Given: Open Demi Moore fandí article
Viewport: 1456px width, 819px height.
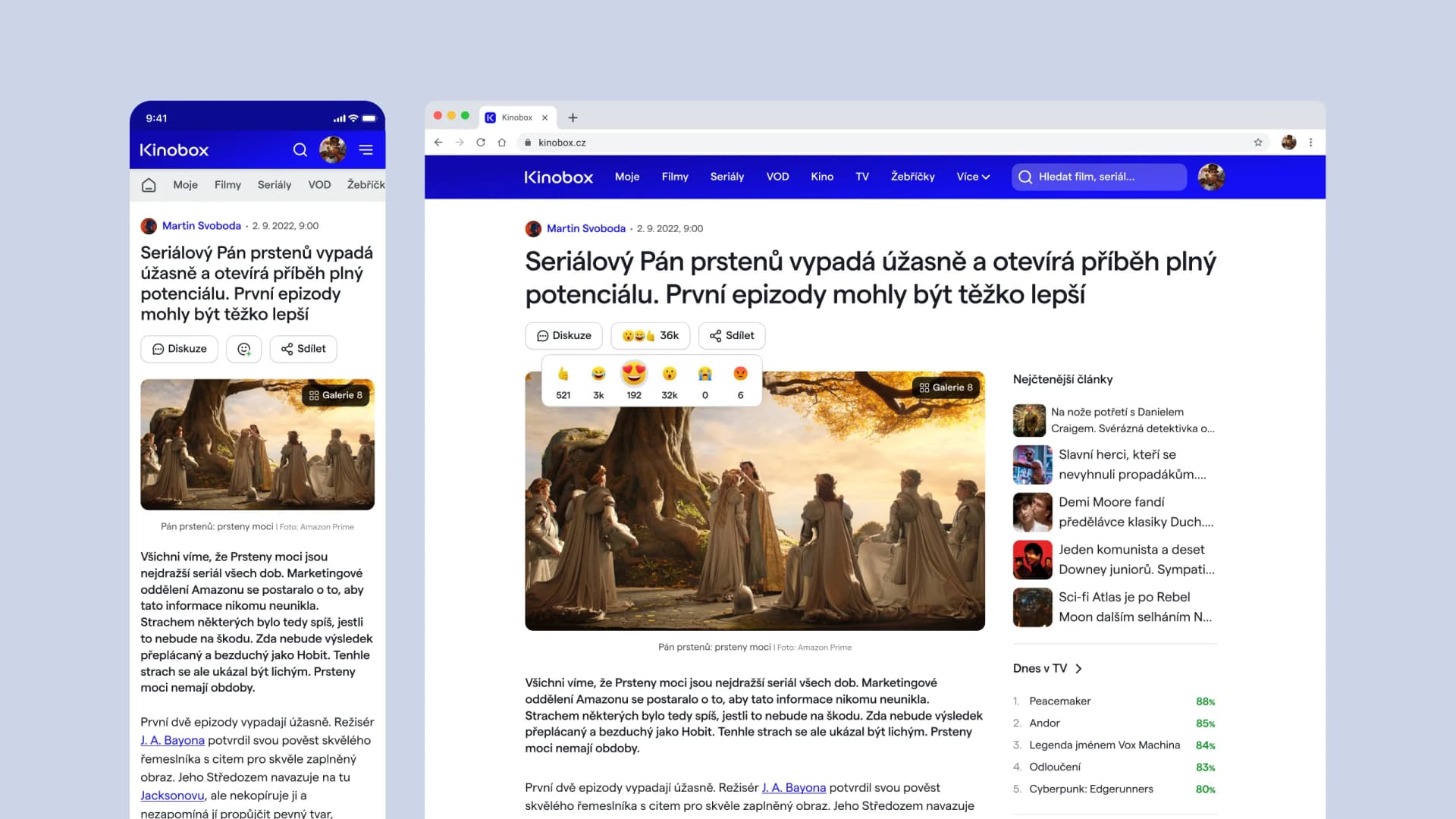Looking at the screenshot, I should pos(1115,512).
